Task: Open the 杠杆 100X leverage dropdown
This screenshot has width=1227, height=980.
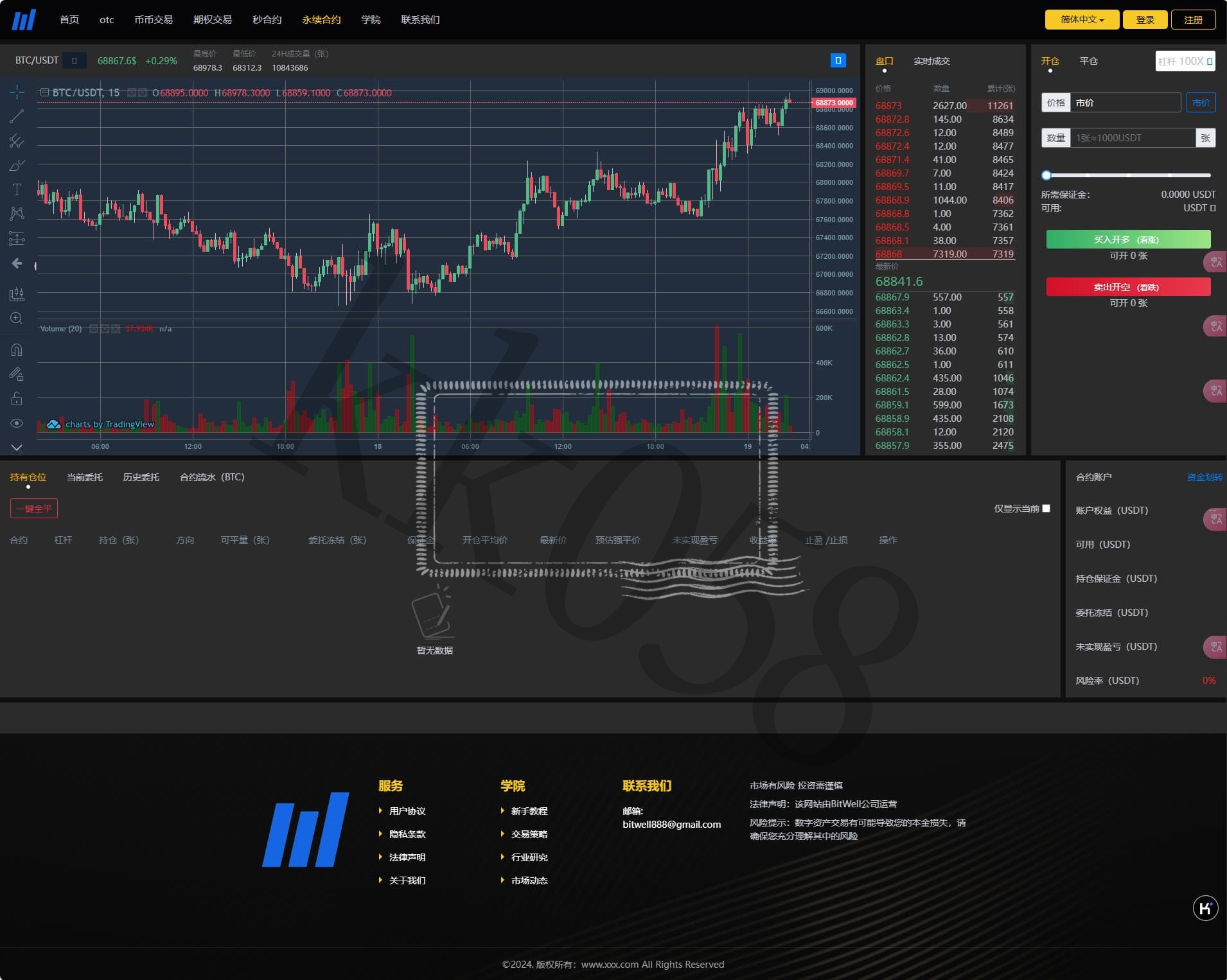Action: 1185,61
